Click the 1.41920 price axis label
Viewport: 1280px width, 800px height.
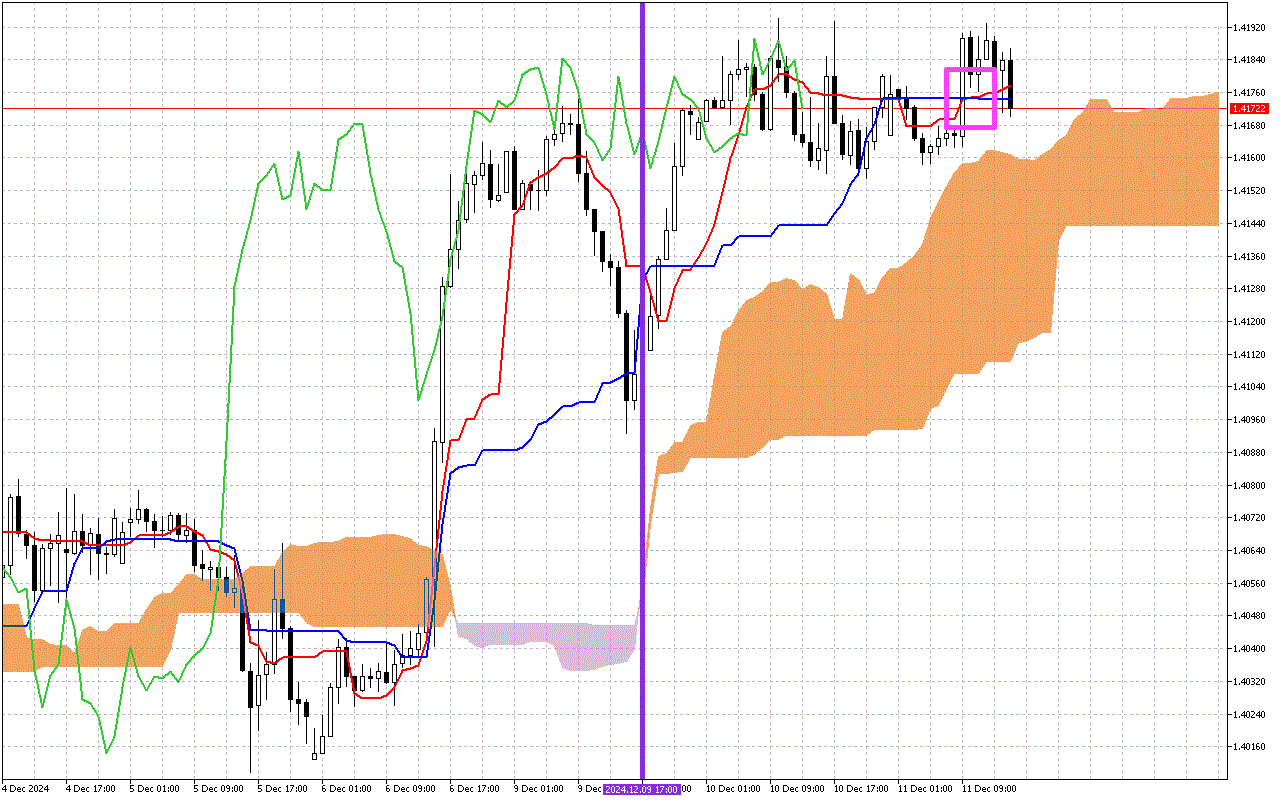pos(1250,28)
